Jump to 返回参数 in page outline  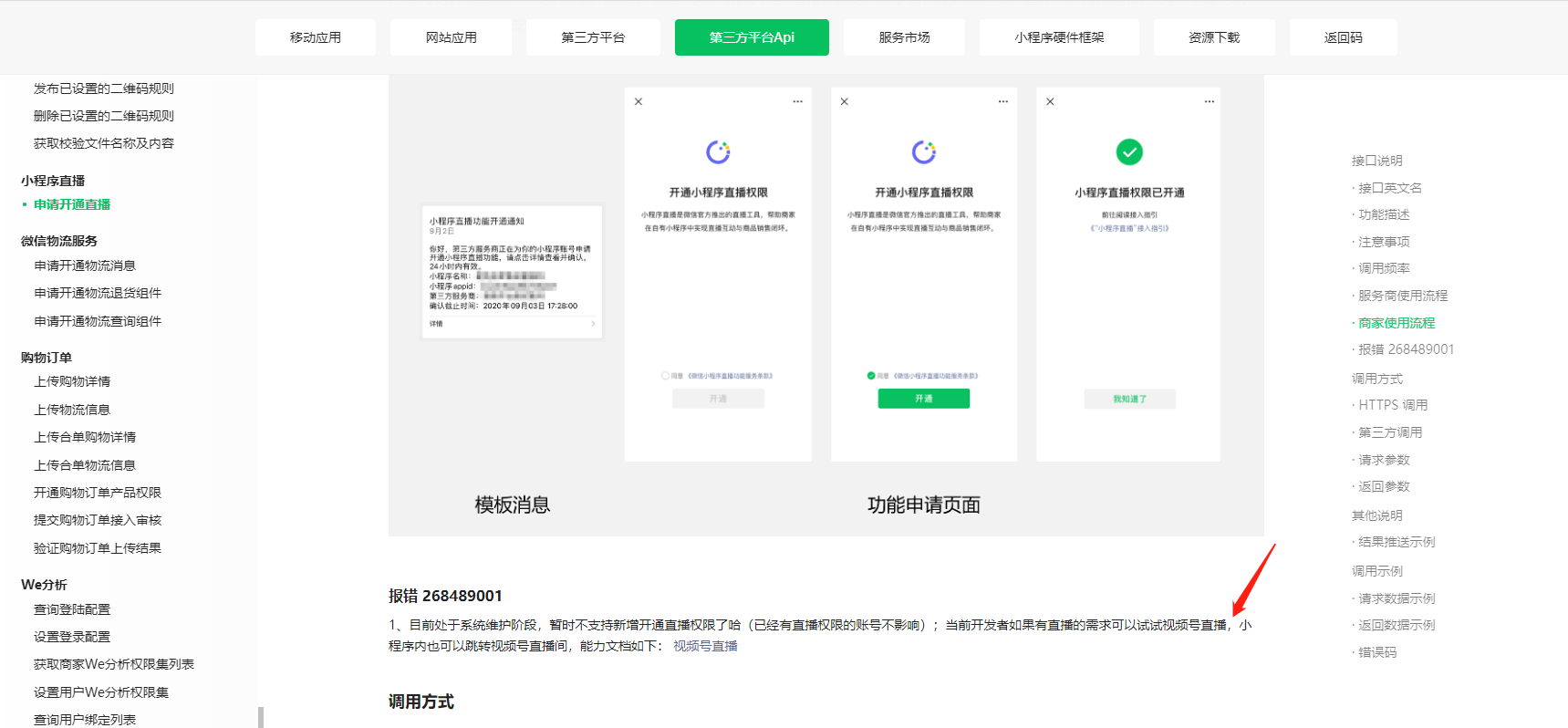(1384, 486)
